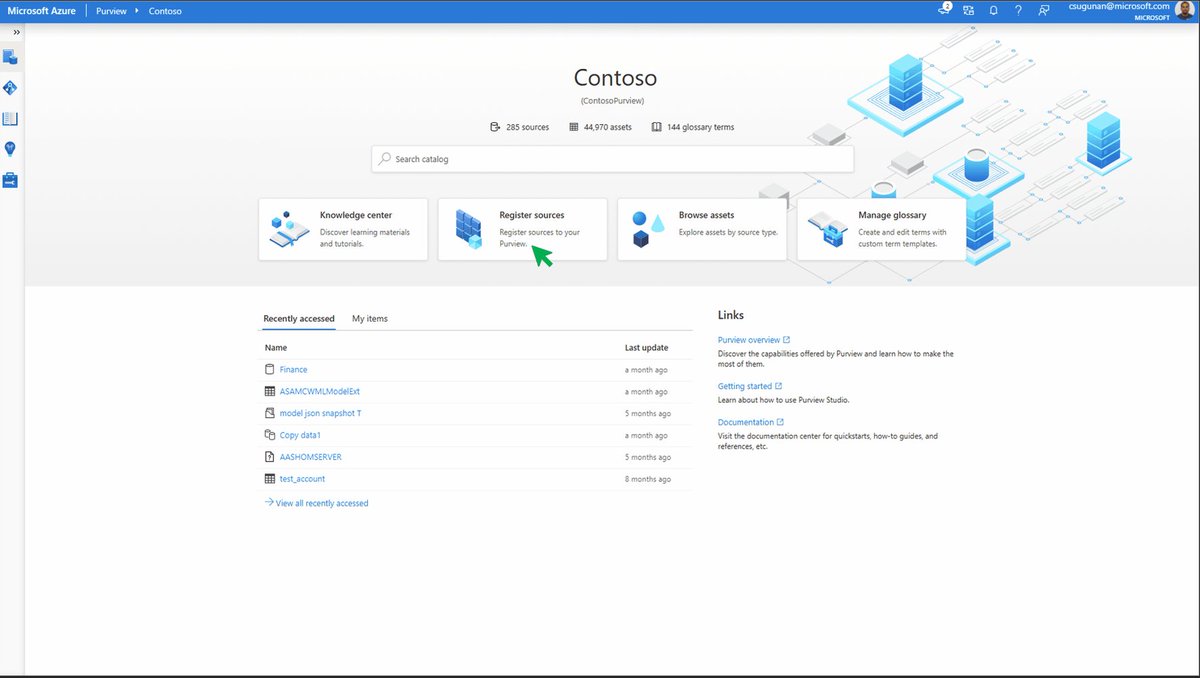
Task: Open the Knowledge center card
Action: click(343, 229)
